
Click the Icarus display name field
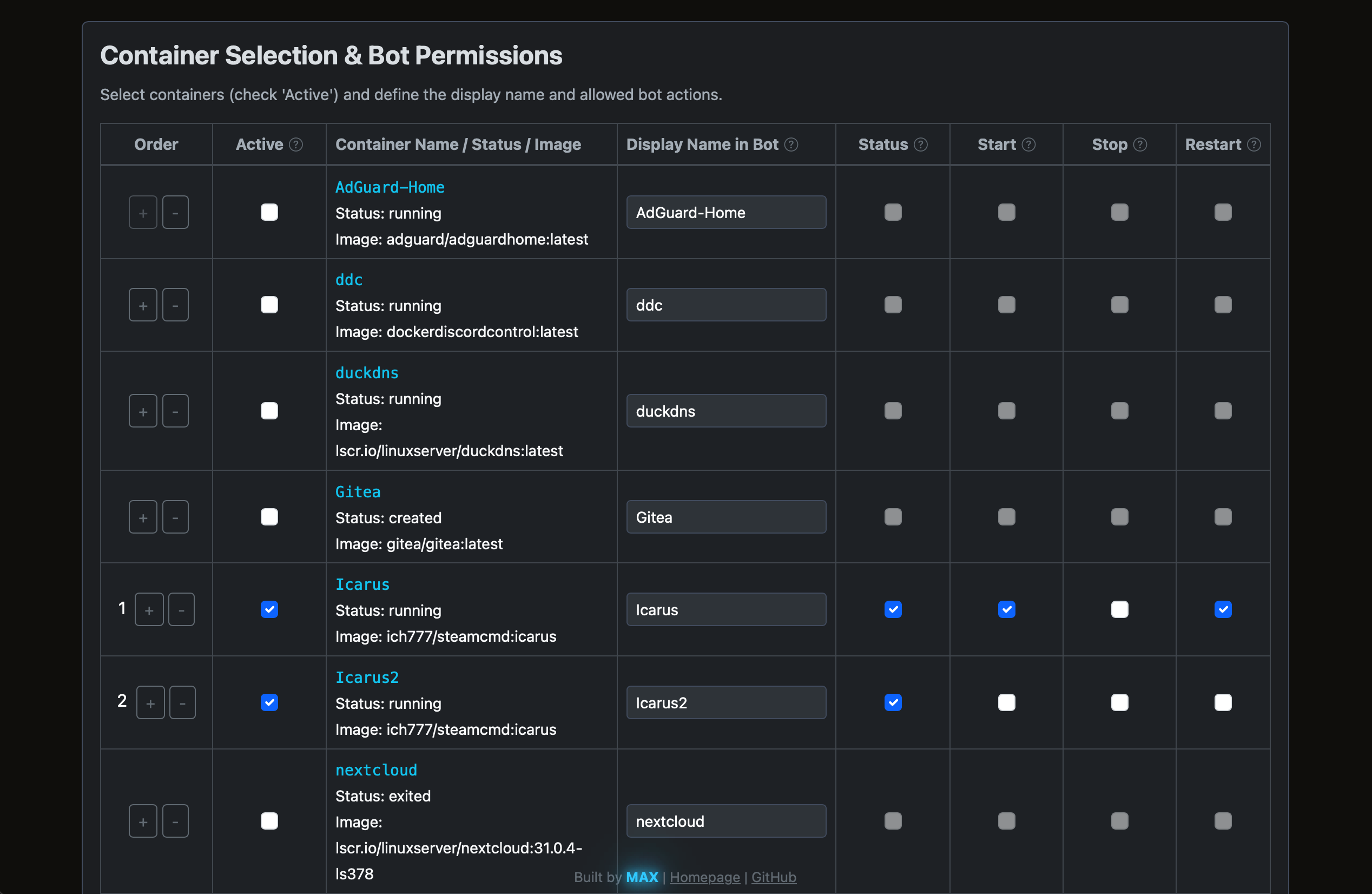[726, 609]
